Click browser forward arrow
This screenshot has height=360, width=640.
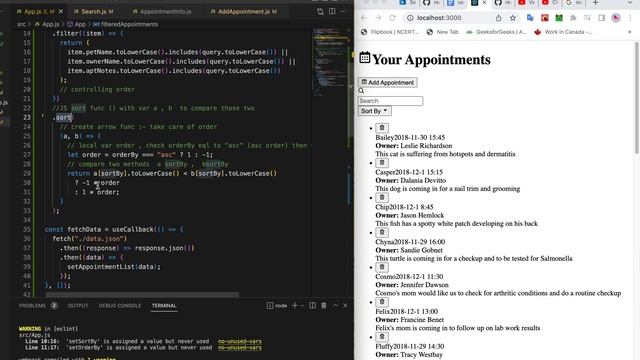tap(378, 18)
